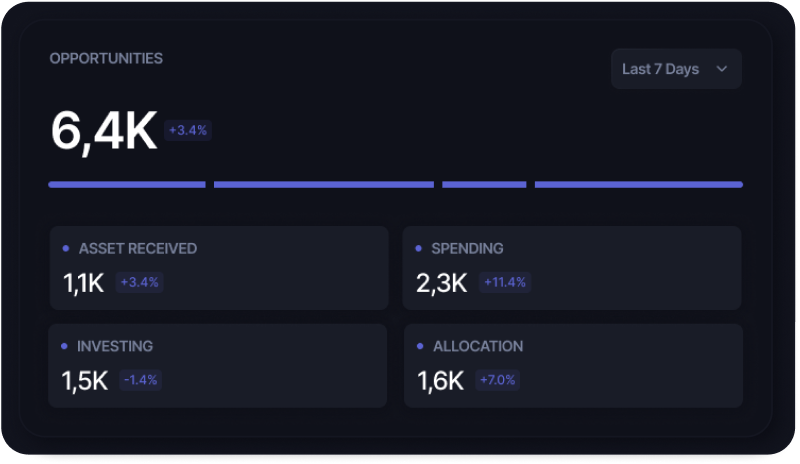Click the +3.4% badge beside 6,4K
The height and width of the screenshot is (464, 800).
point(189,130)
